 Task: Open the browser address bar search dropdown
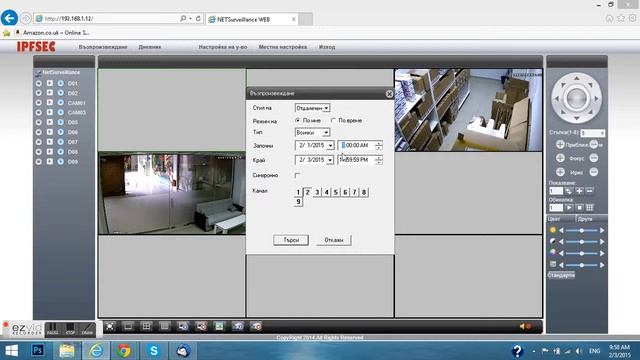pos(191,18)
